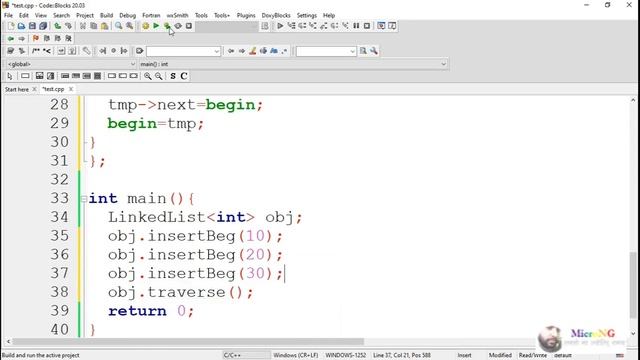Viewport: 640px width, 360px height.
Task: Expand the search text combo box
Action: click(x=216, y=51)
